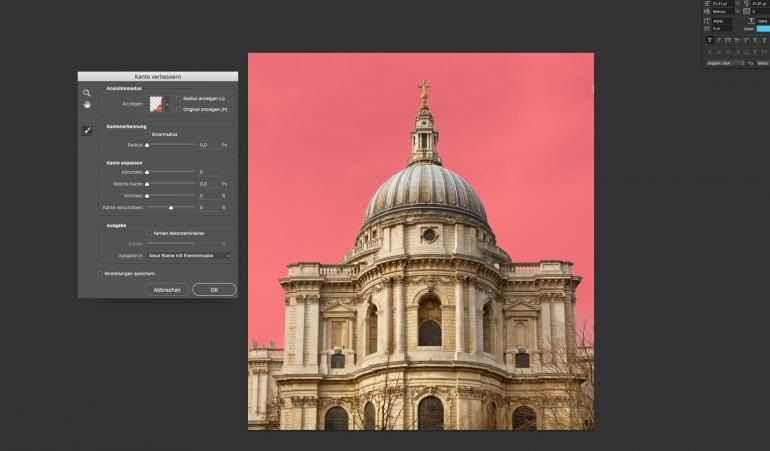Enable Original anzeigen (P) checkbox
Screen dimensions: 770x451
[x=179, y=110]
